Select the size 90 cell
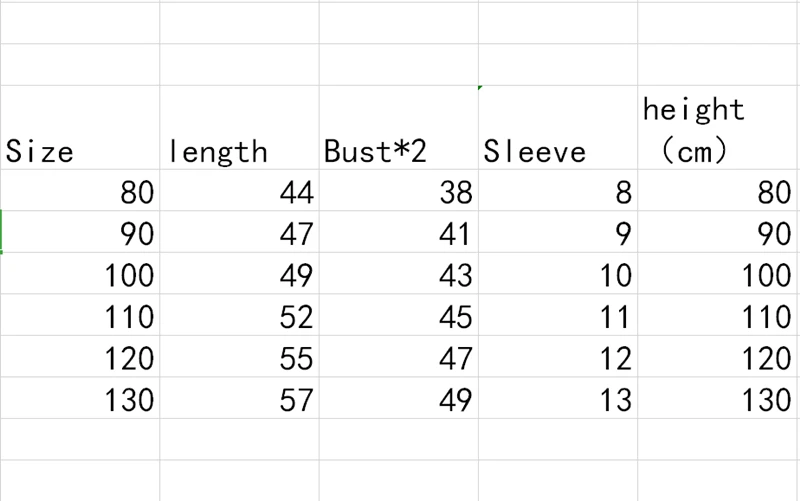This screenshot has height=501, width=800. point(80,232)
